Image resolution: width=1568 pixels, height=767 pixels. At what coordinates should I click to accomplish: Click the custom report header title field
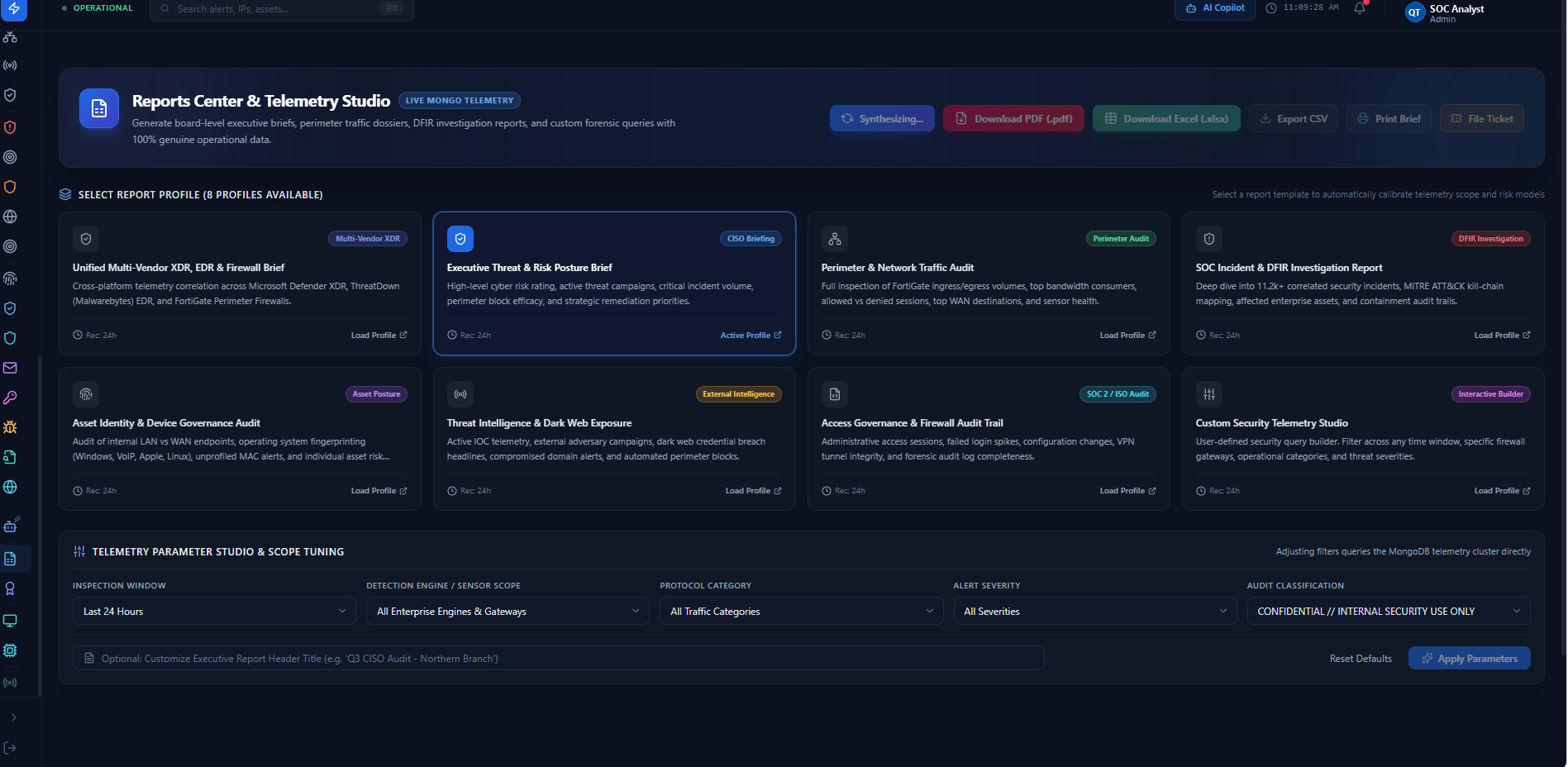pyautogui.click(x=558, y=659)
